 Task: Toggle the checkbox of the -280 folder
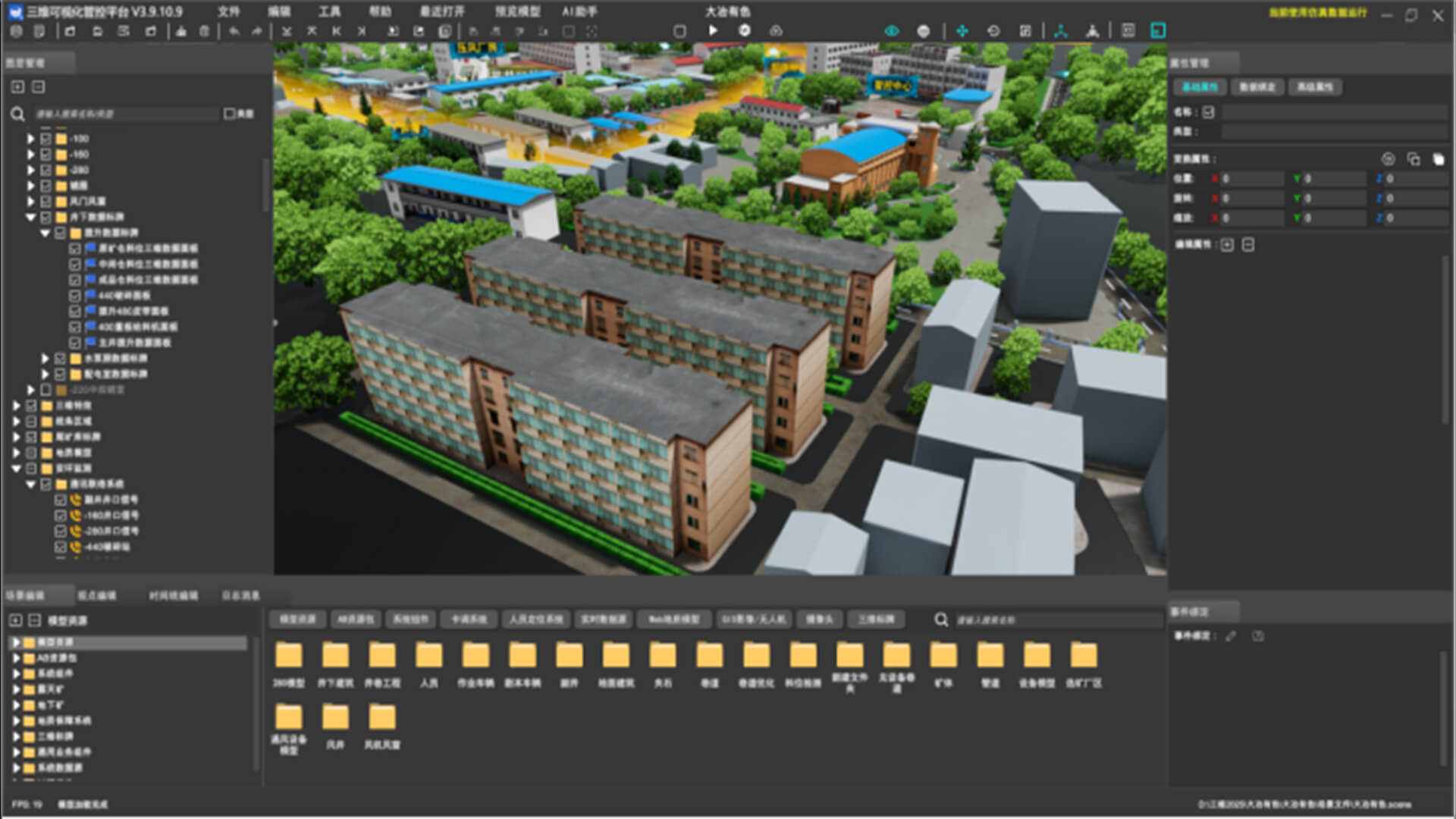click(x=45, y=170)
